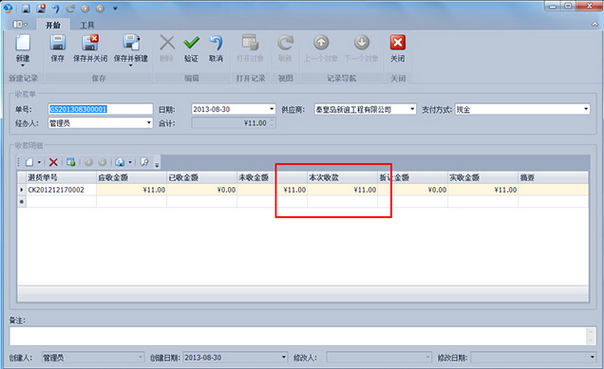Switch to the 工具 ribbon tab
The width and height of the screenshot is (604, 369).
click(87, 25)
